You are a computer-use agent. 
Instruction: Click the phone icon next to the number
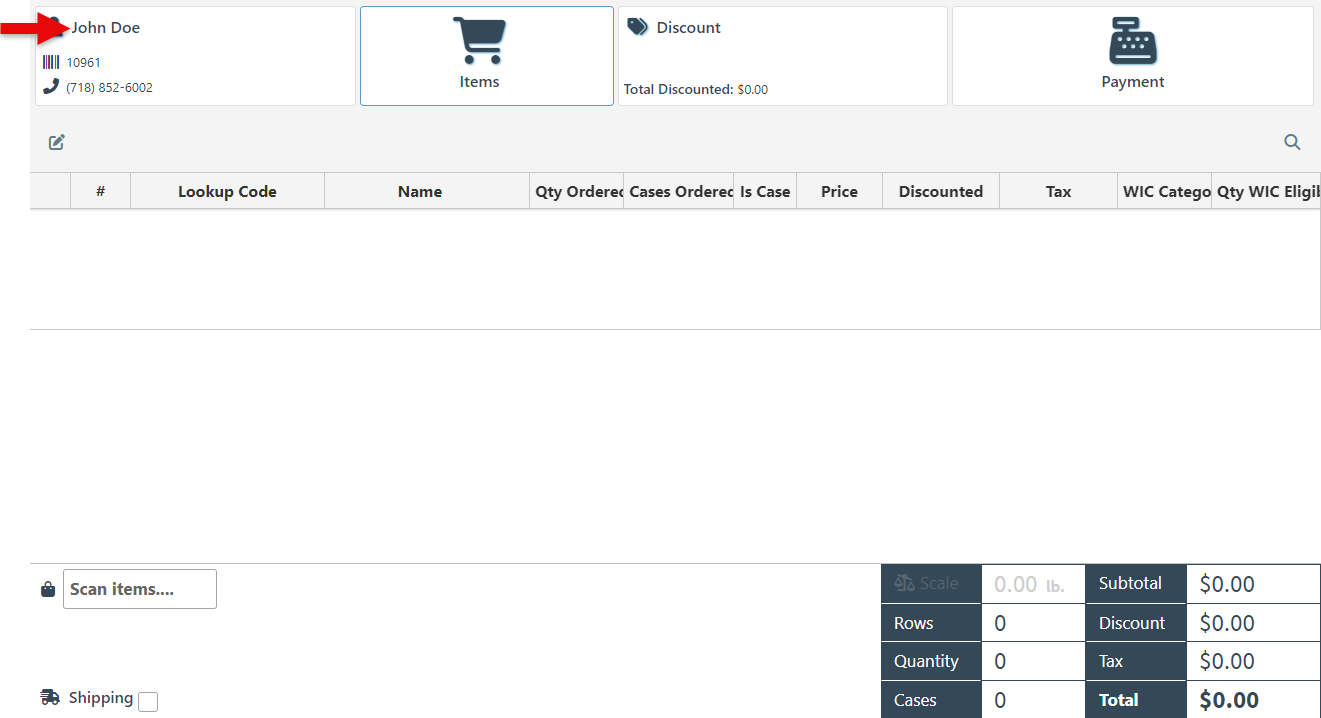coord(51,87)
